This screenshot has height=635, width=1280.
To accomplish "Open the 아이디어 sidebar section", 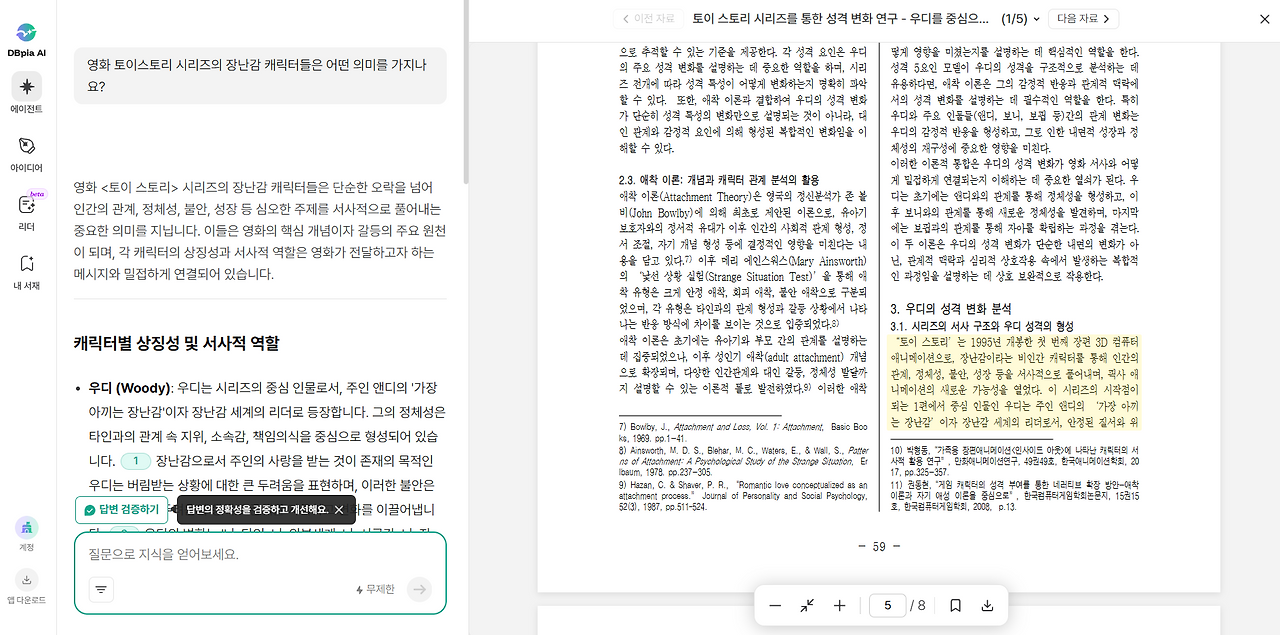I will tap(27, 154).
